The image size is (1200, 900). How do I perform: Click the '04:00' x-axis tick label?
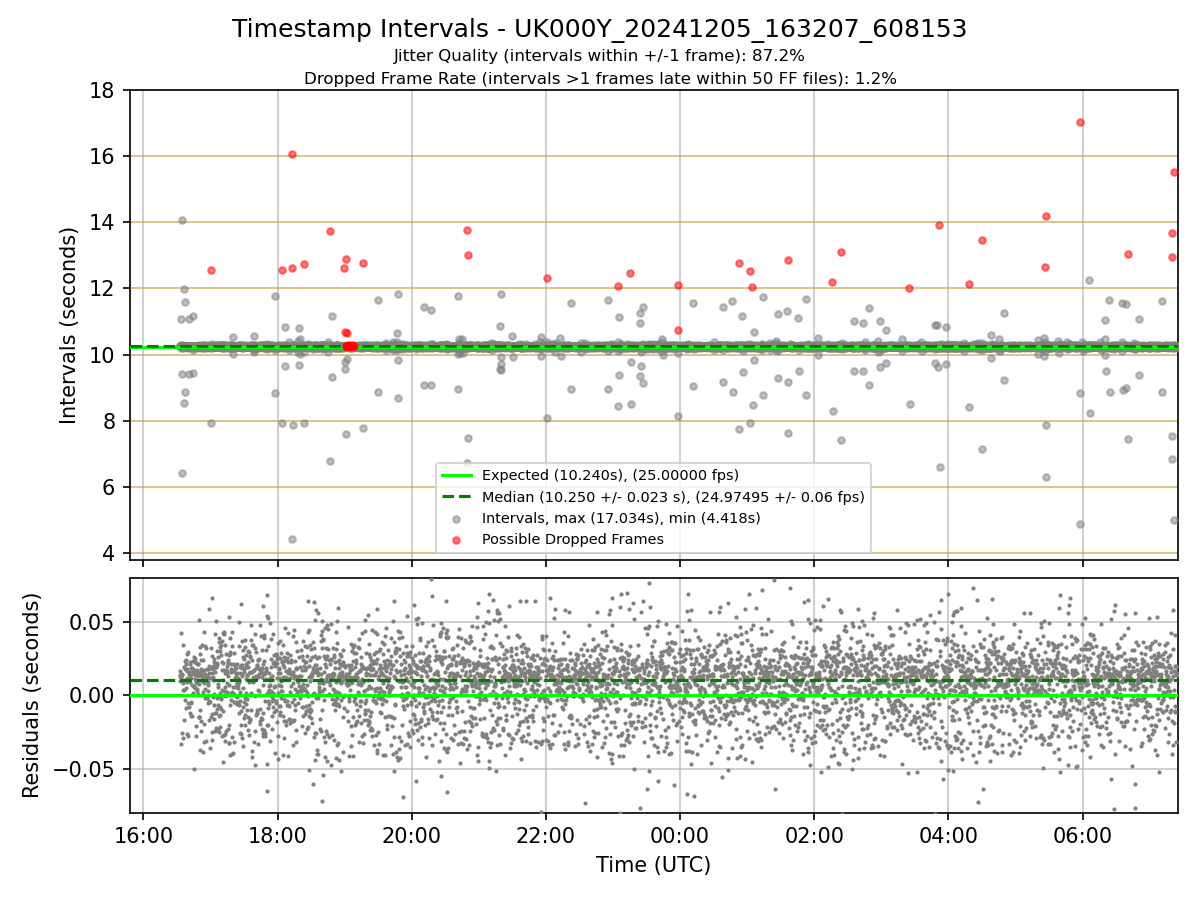pos(947,834)
